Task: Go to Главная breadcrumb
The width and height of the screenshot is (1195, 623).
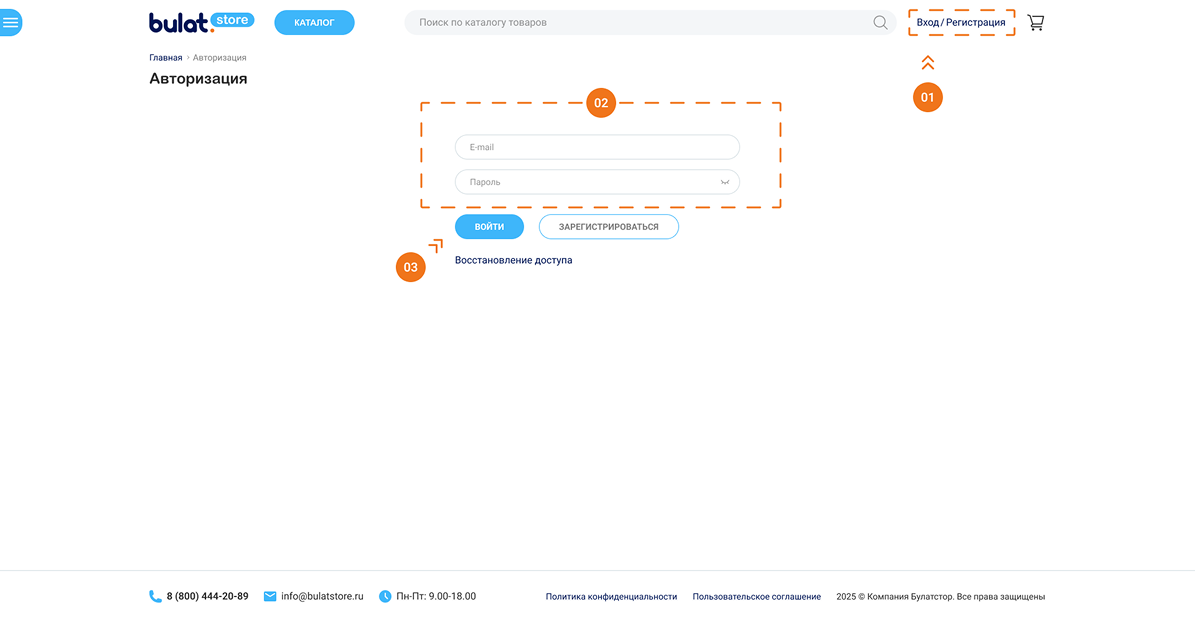Action: click(166, 58)
